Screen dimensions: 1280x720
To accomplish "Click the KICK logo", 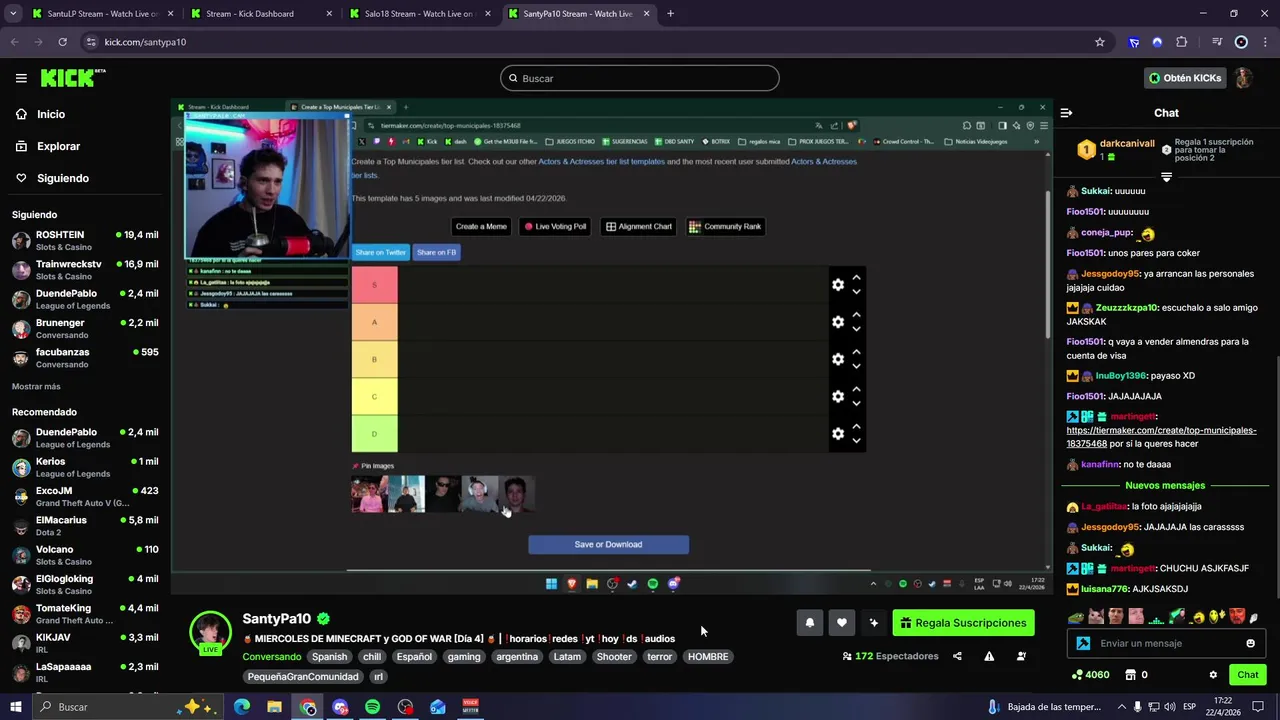I will [73, 78].
